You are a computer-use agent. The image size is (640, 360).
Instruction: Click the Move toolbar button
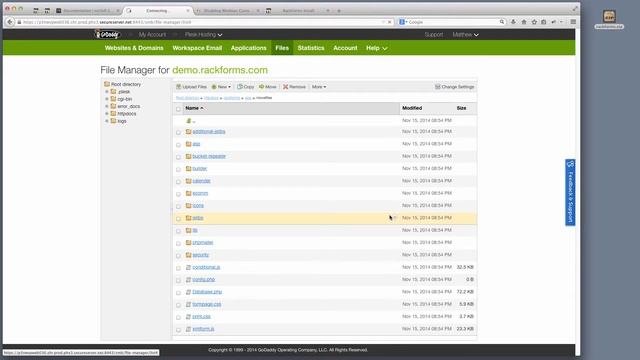click(x=268, y=87)
